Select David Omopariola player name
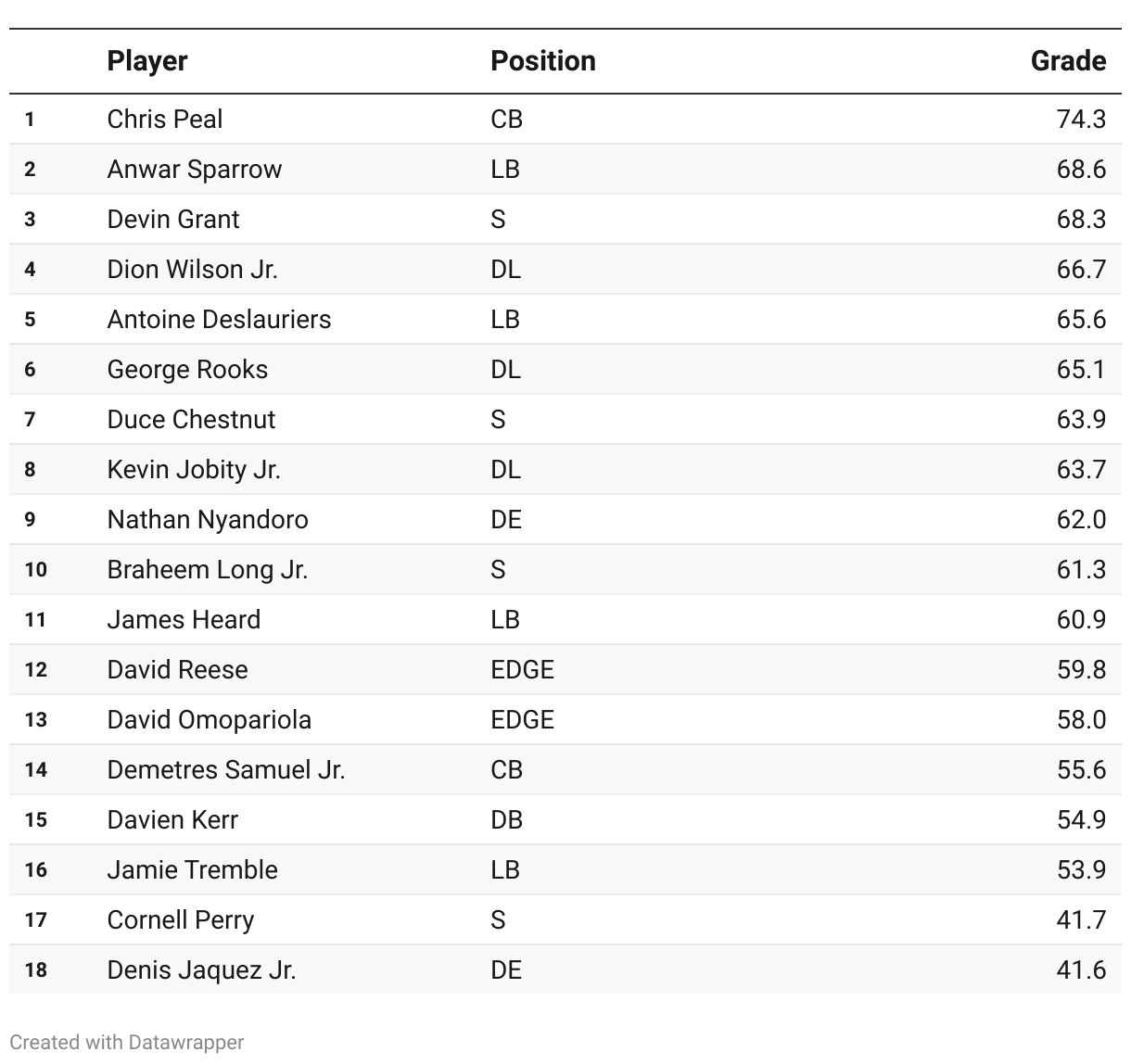 [210, 720]
